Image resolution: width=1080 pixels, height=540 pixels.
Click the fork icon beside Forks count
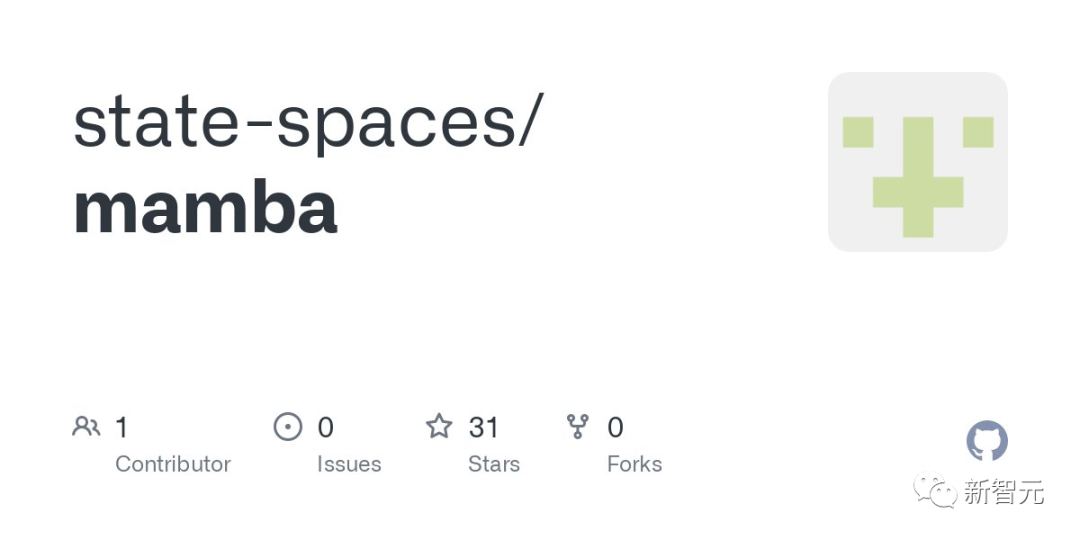click(578, 427)
